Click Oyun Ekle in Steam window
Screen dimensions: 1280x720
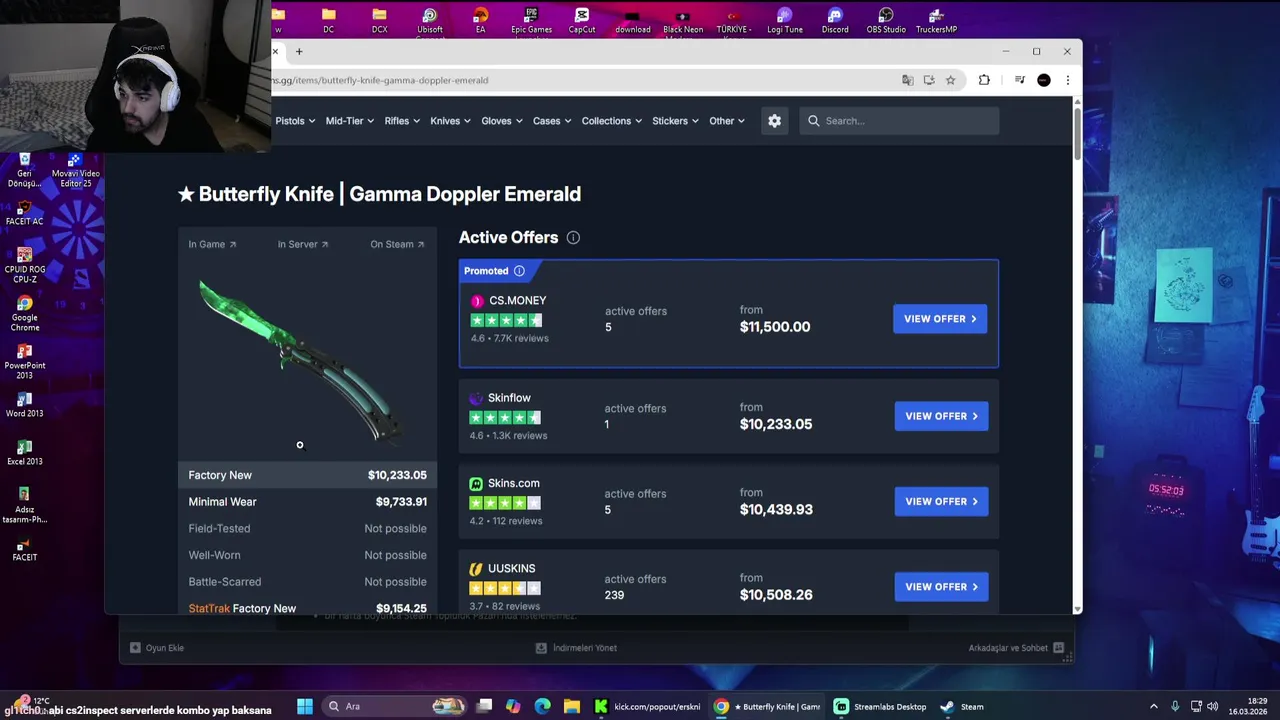tap(157, 648)
